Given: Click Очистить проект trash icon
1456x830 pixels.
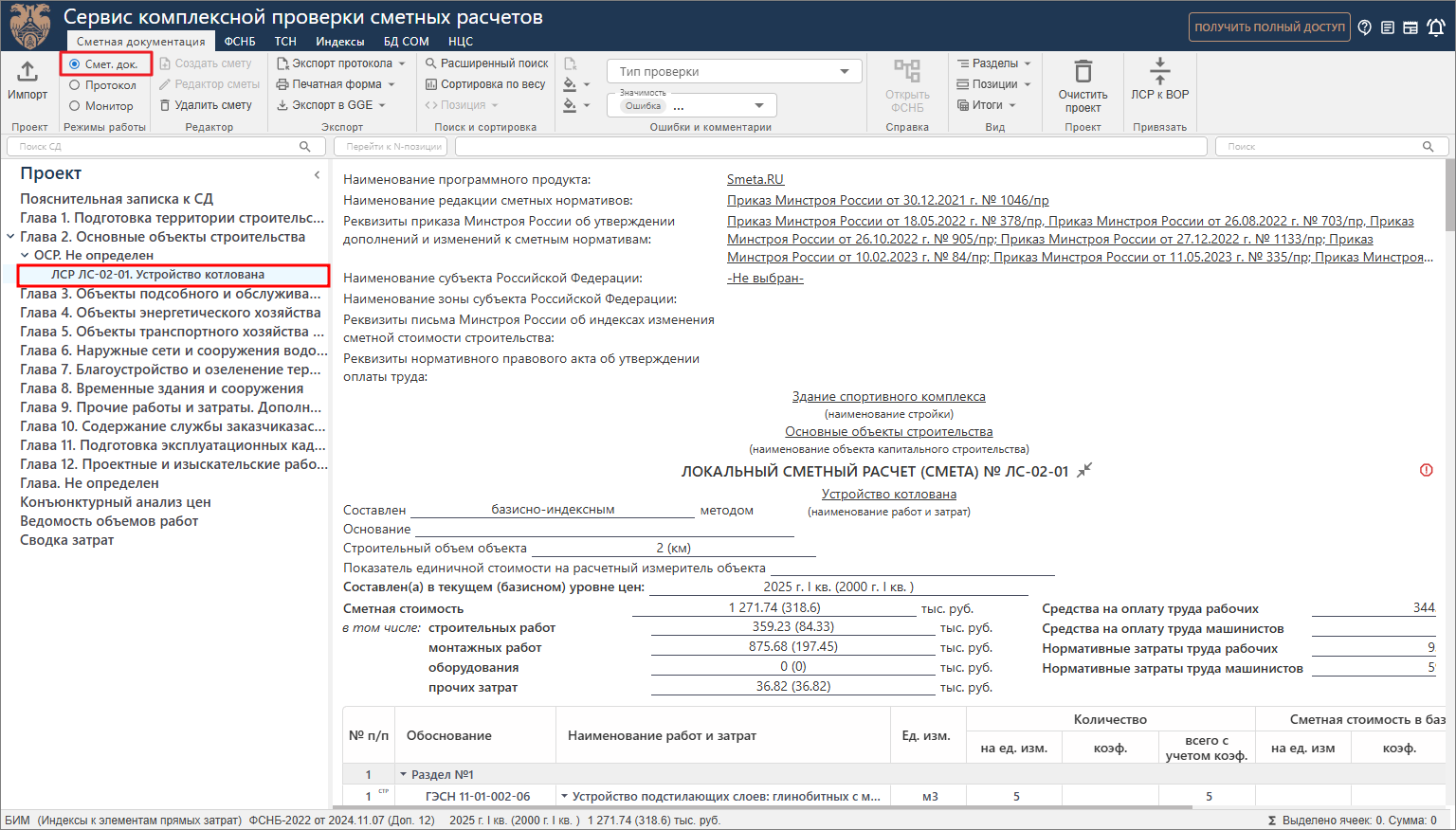Looking at the screenshot, I should click(x=1083, y=71).
